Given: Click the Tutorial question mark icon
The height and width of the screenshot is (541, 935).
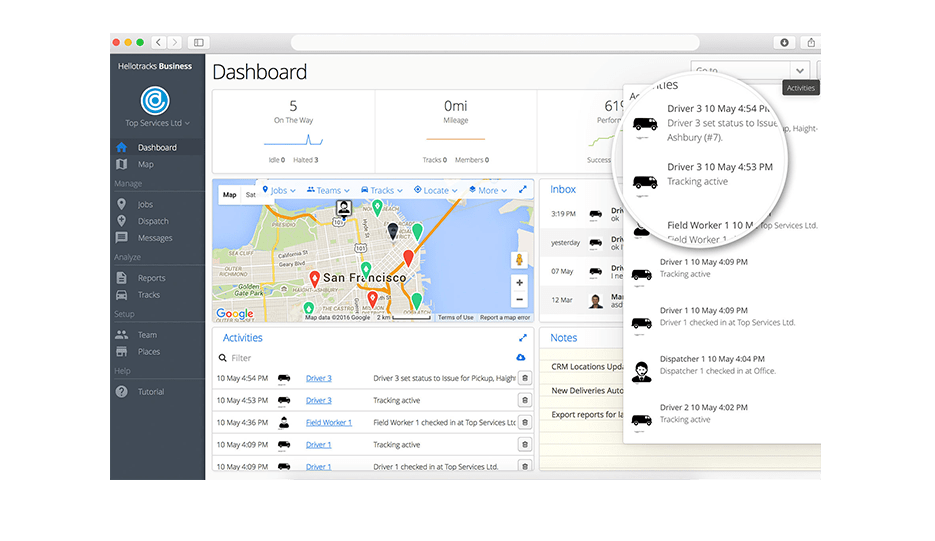Looking at the screenshot, I should (x=122, y=392).
